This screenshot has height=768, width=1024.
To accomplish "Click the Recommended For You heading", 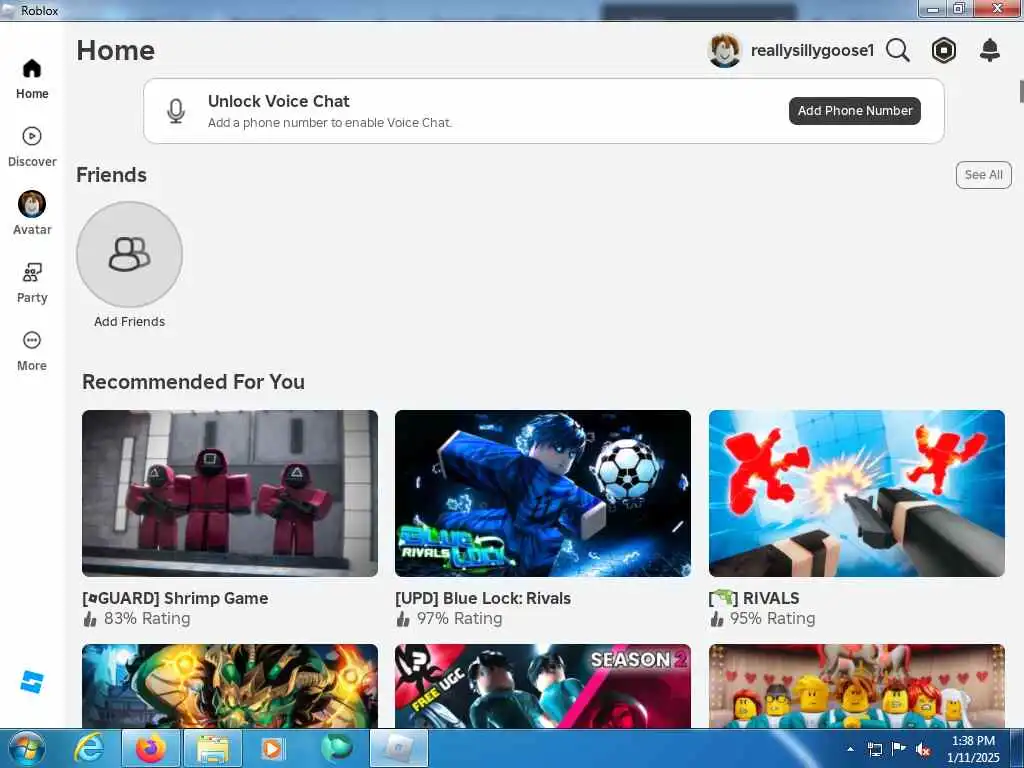I will 193,382.
